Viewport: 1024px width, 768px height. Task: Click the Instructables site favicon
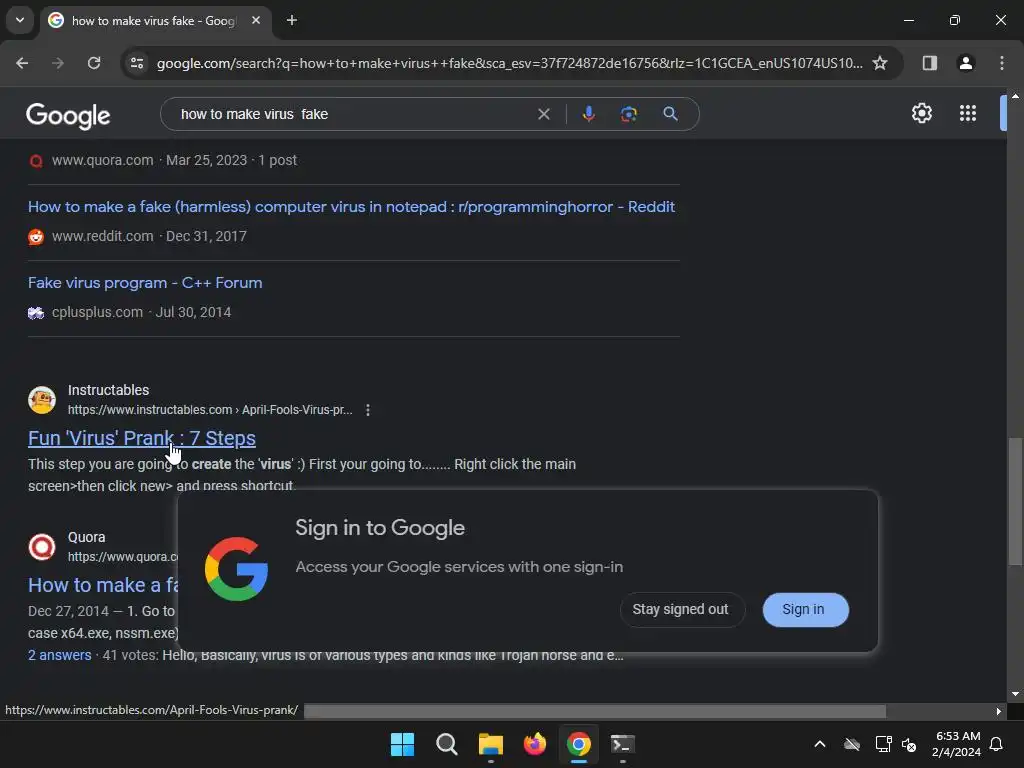(42, 400)
